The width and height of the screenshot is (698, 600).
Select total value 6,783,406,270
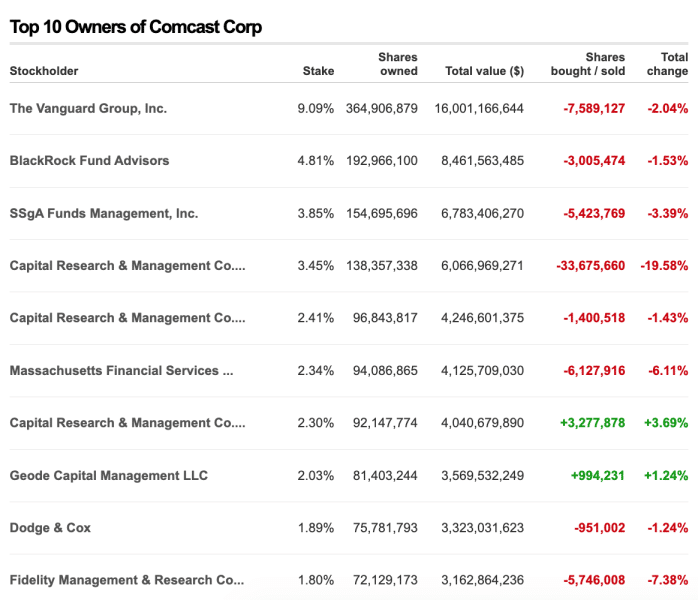(483, 213)
